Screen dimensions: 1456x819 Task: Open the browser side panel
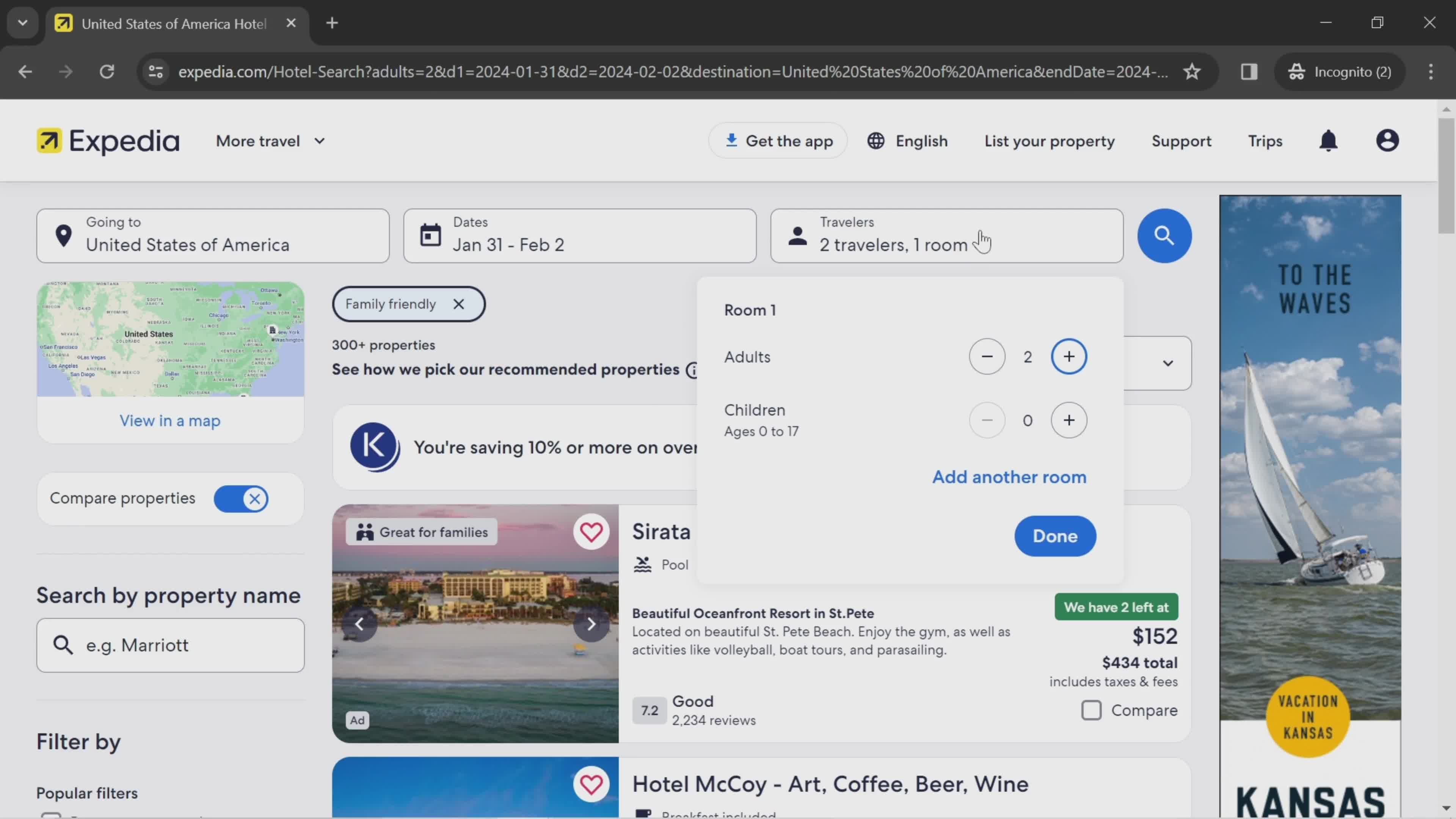[1249, 72]
